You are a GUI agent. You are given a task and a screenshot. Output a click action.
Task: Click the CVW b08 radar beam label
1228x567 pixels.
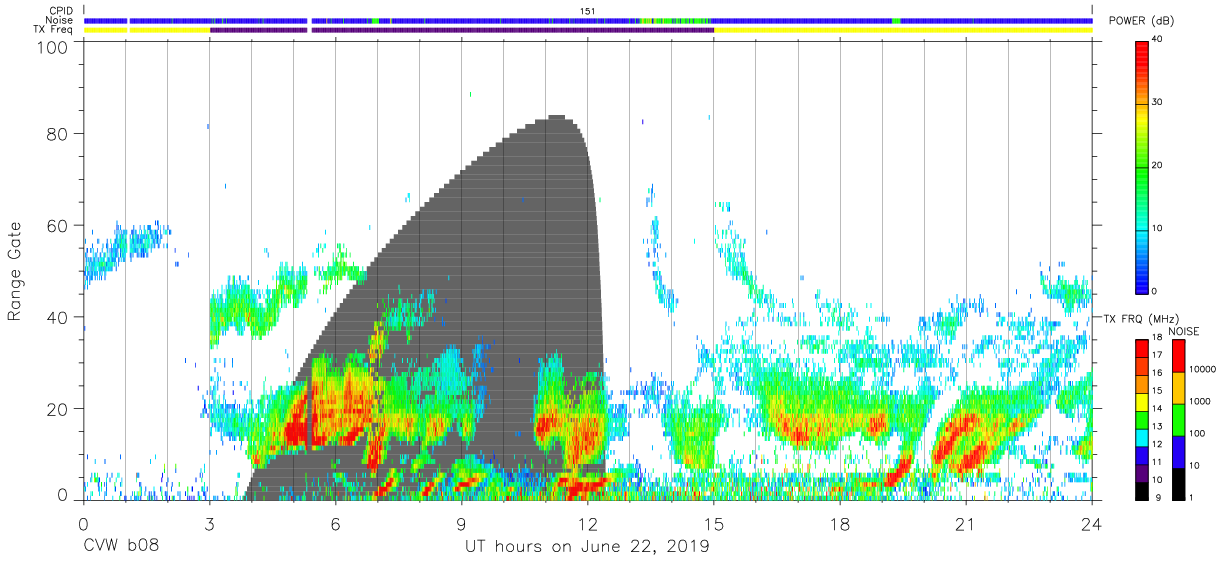(x=123, y=547)
